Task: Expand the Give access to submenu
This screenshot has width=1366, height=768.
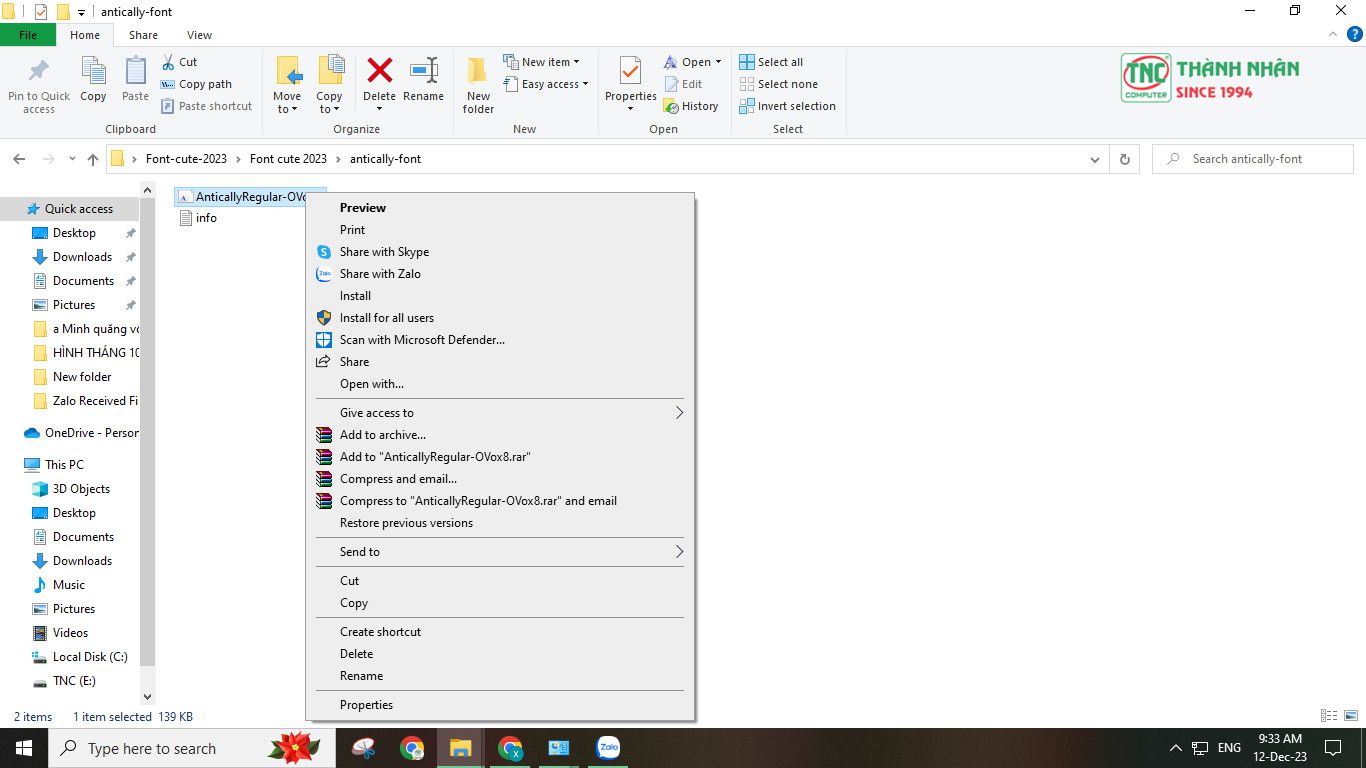Action: click(500, 413)
